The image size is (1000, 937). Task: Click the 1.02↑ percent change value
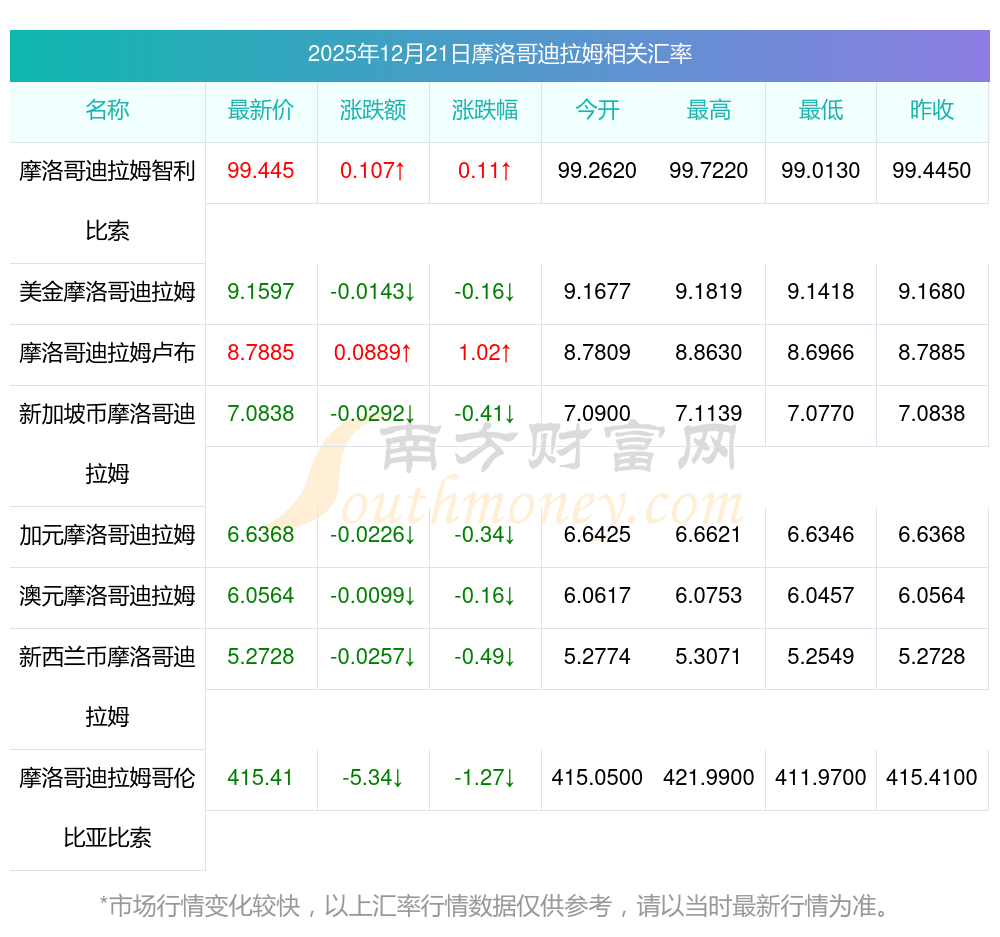[x=485, y=353]
